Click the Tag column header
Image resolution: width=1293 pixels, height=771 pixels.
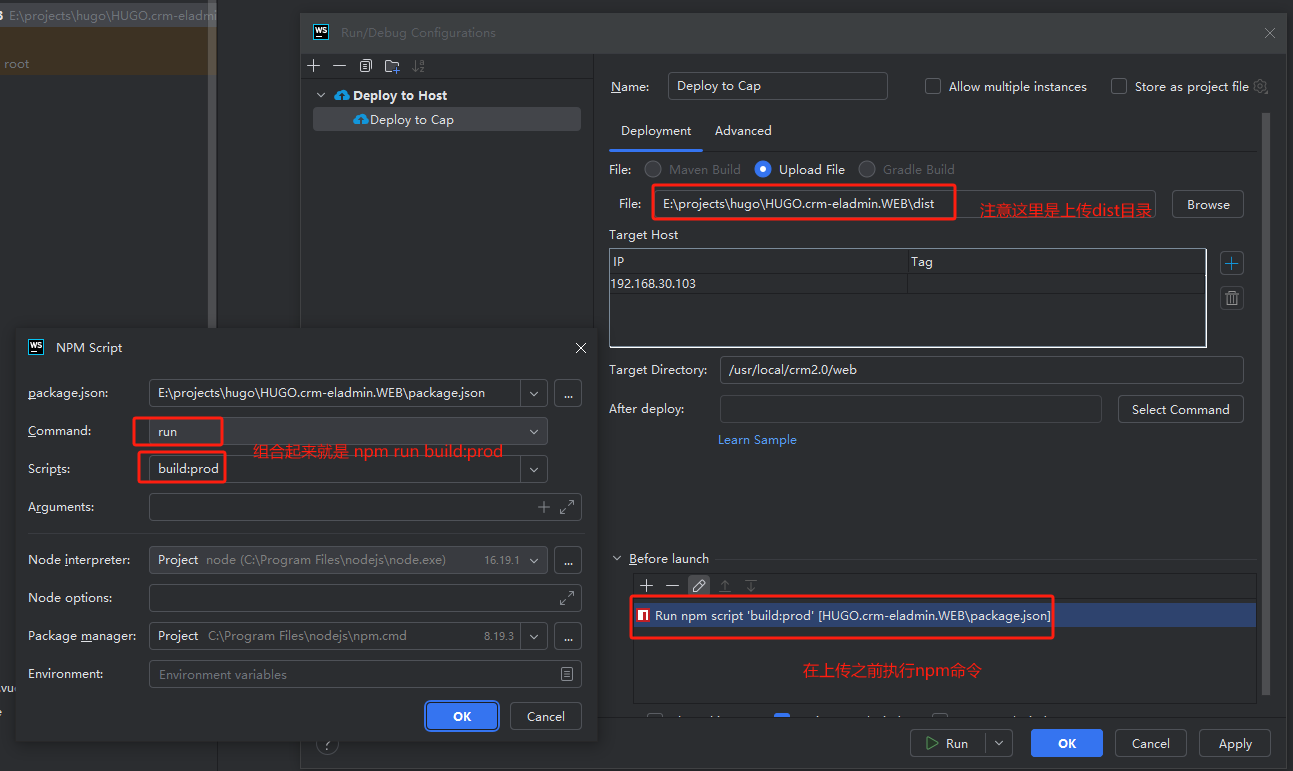tap(1056, 262)
